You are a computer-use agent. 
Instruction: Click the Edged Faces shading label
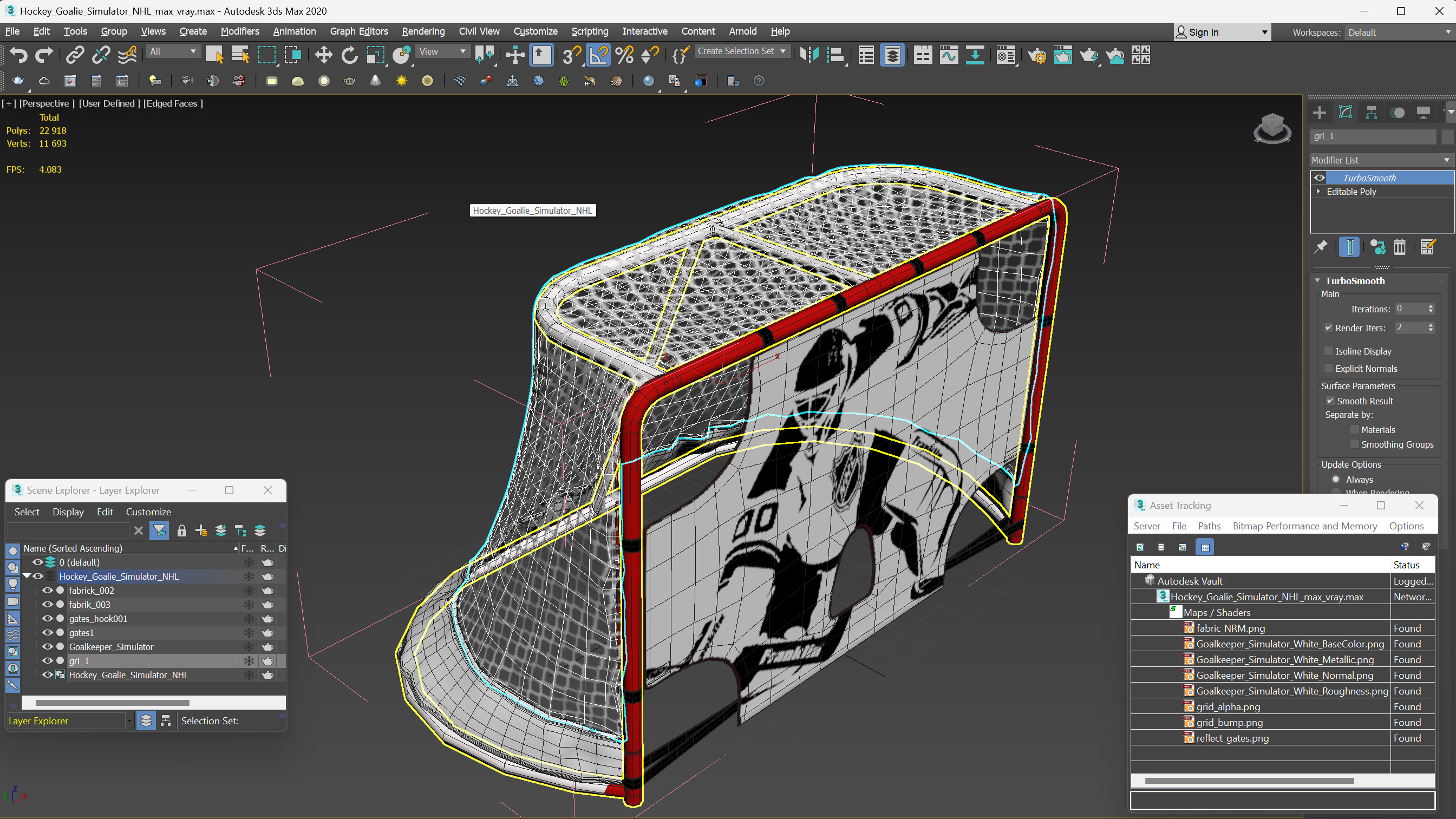coord(173,103)
